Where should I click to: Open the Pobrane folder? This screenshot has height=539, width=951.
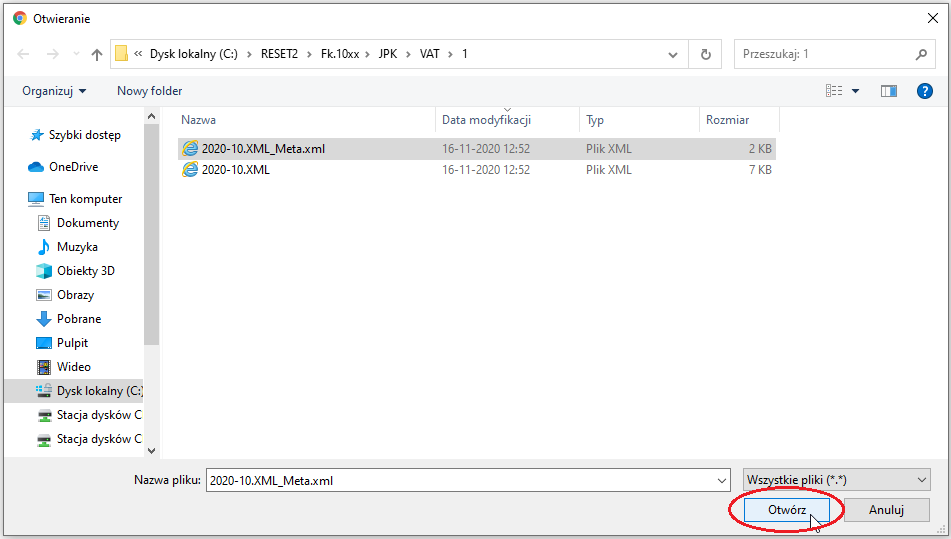[x=79, y=319]
